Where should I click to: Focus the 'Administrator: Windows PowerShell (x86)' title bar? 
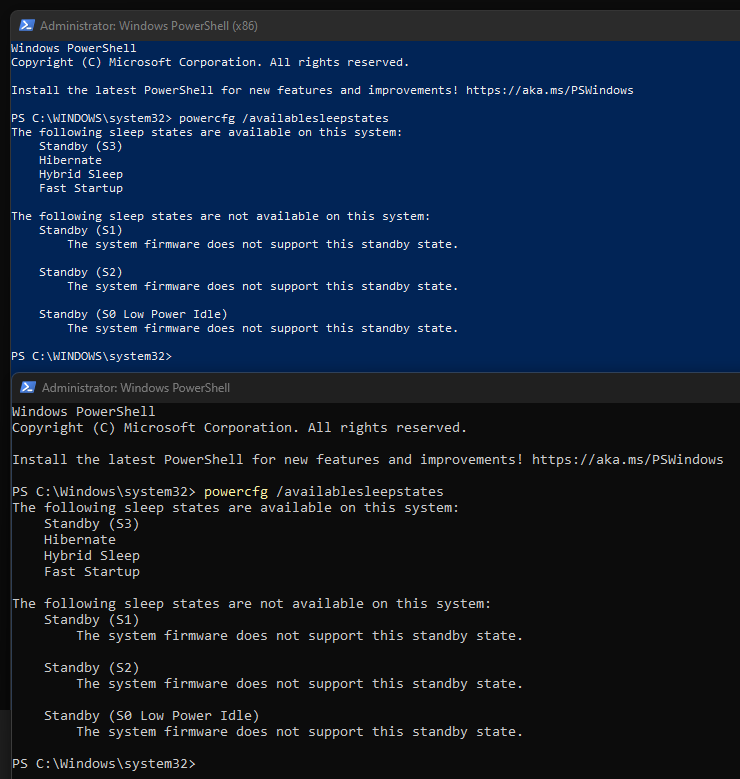tap(375, 25)
